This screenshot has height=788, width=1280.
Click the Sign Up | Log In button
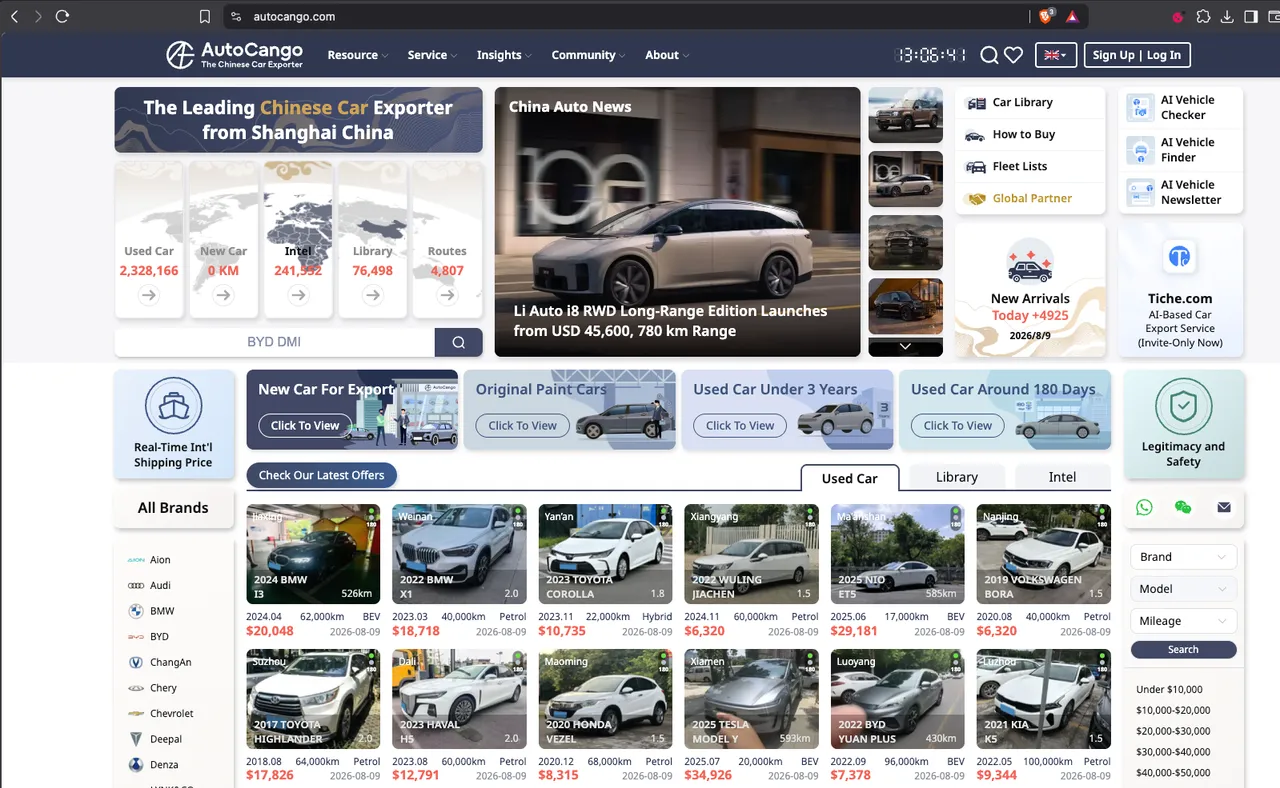click(1137, 55)
